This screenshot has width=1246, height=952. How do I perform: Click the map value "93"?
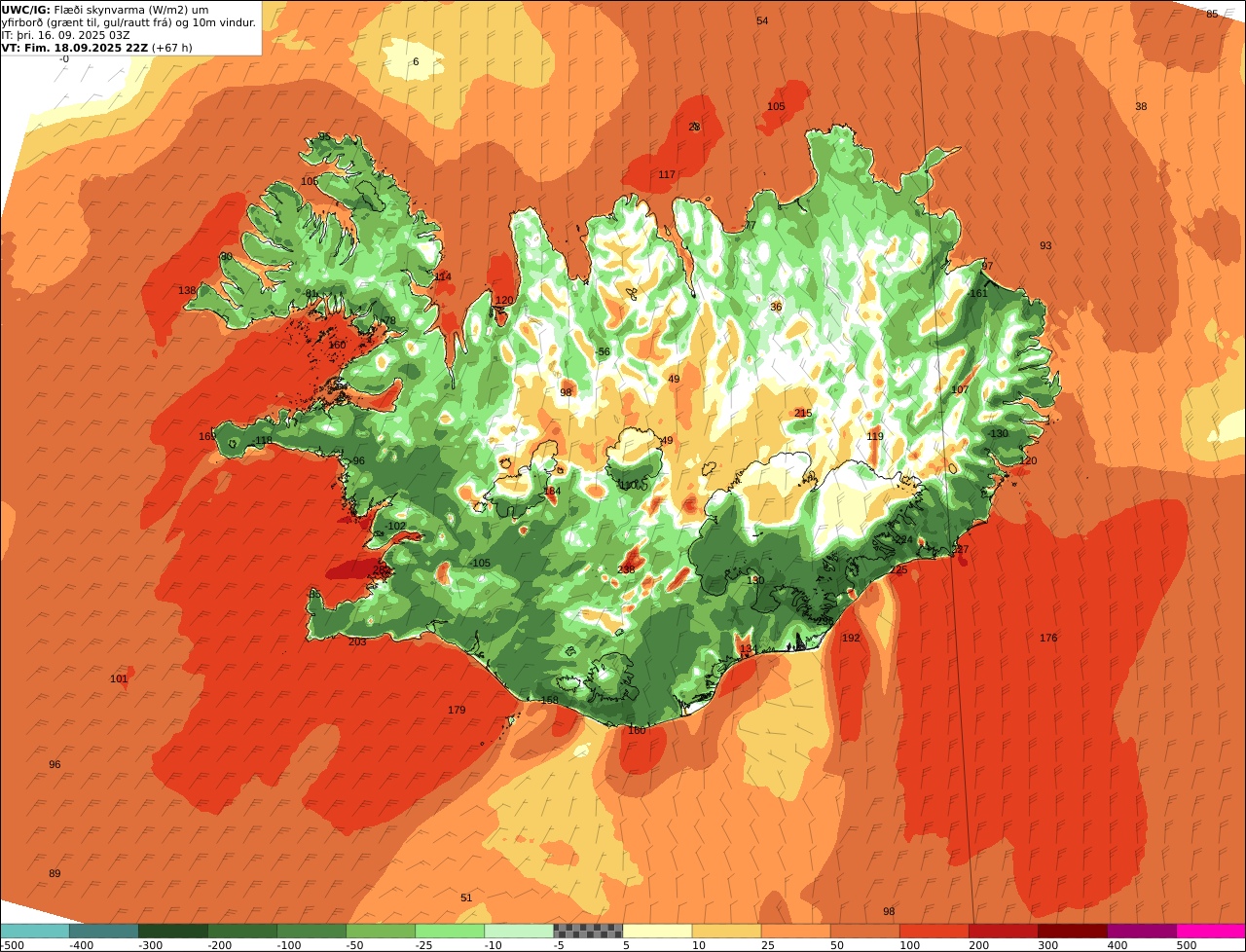pyautogui.click(x=1045, y=246)
